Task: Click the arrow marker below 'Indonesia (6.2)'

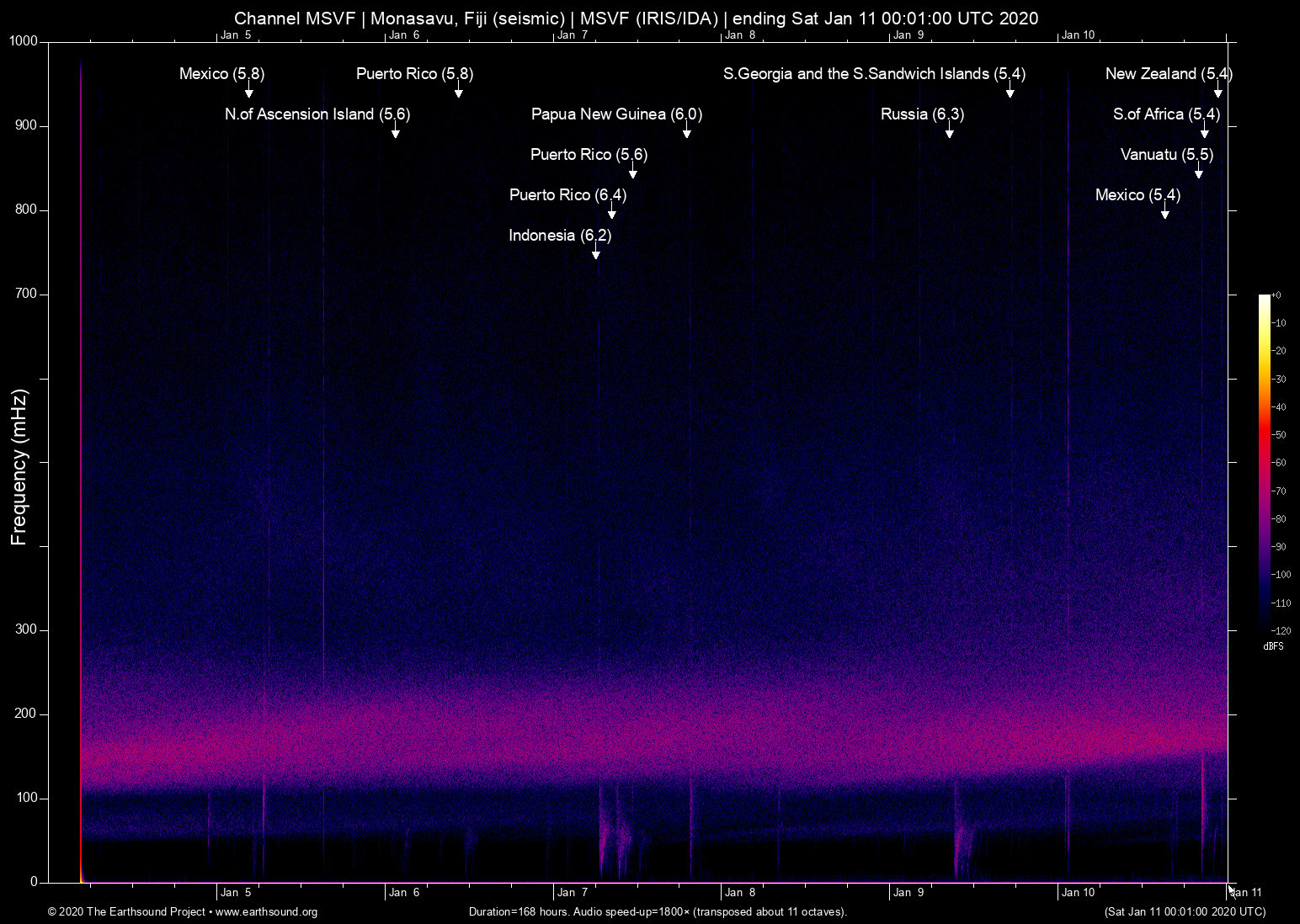Action: 596,252
